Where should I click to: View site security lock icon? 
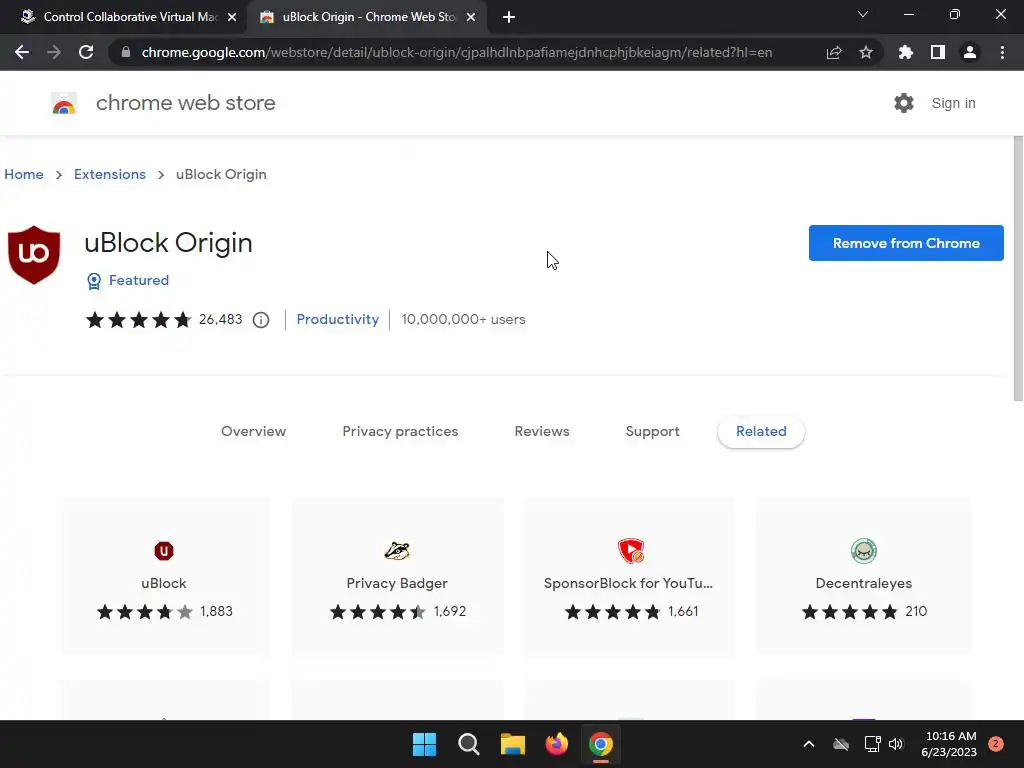point(126,52)
